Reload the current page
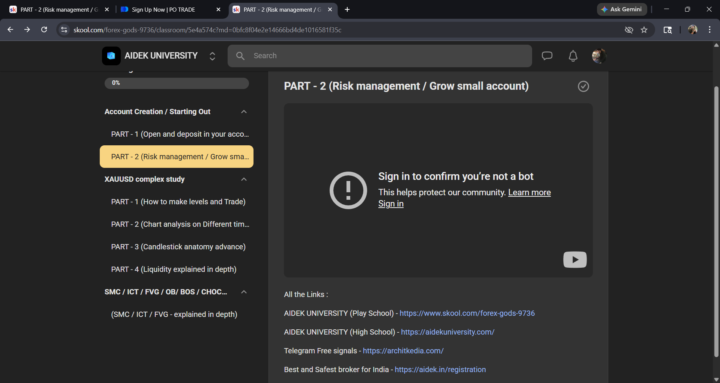 pyautogui.click(x=44, y=29)
